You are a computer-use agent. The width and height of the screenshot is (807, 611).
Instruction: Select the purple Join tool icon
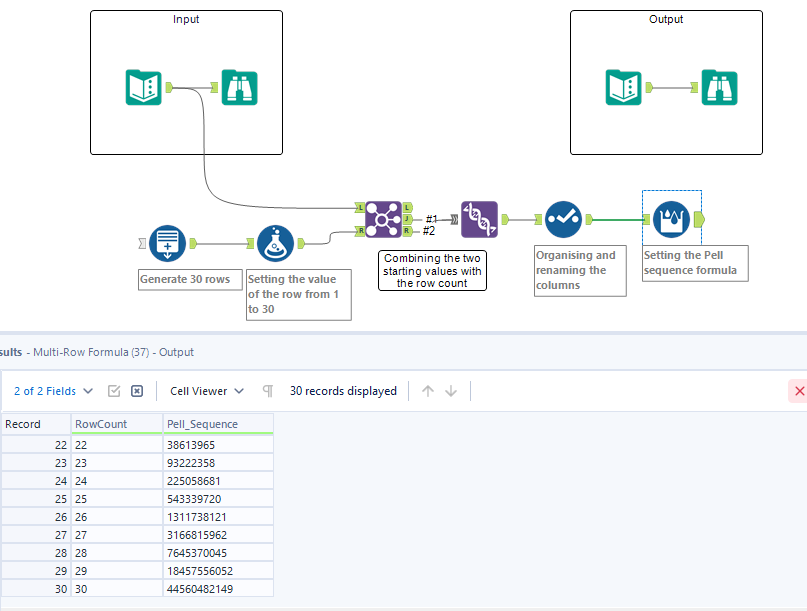(383, 220)
